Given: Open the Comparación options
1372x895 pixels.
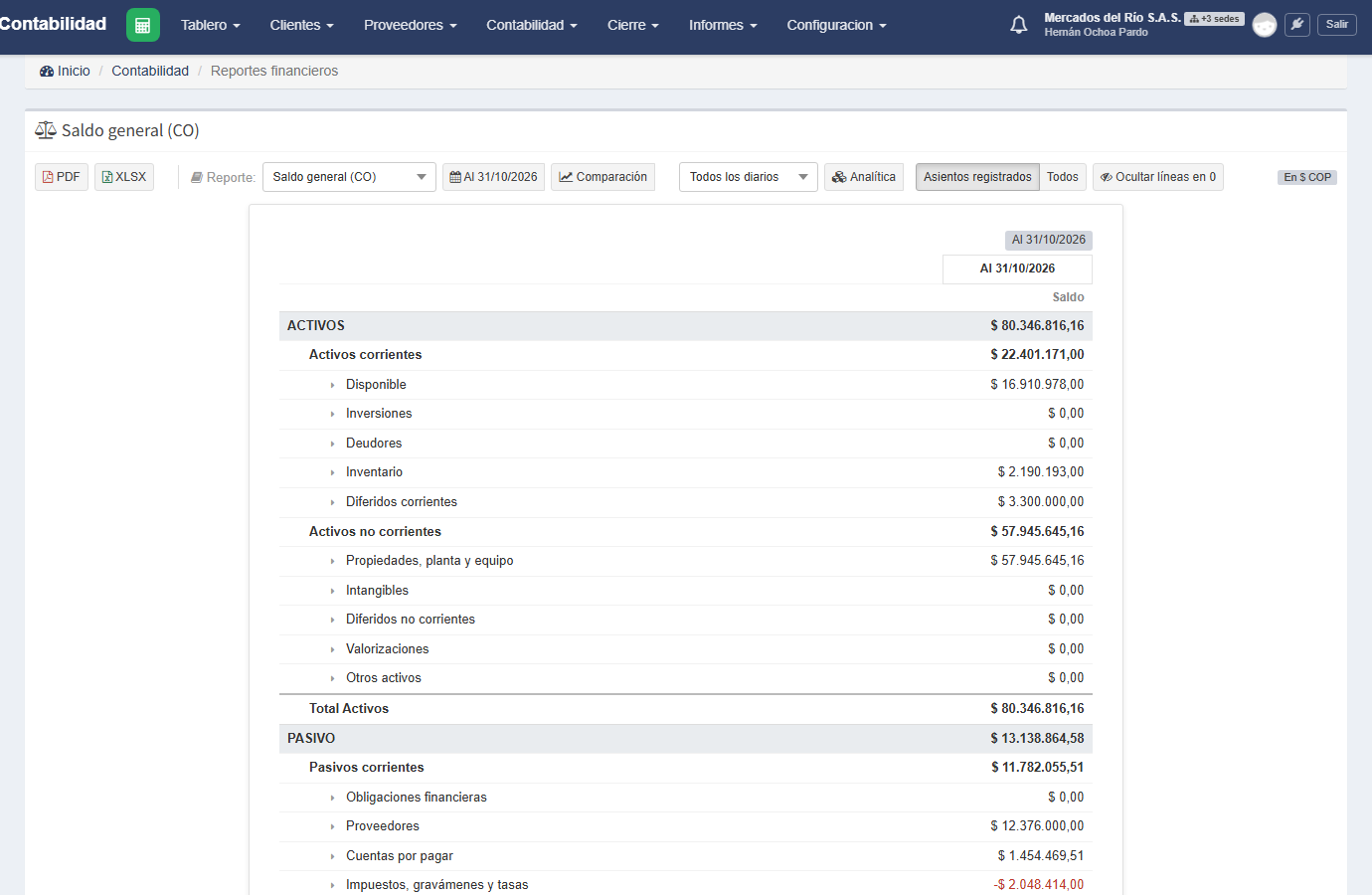Looking at the screenshot, I should click(602, 177).
